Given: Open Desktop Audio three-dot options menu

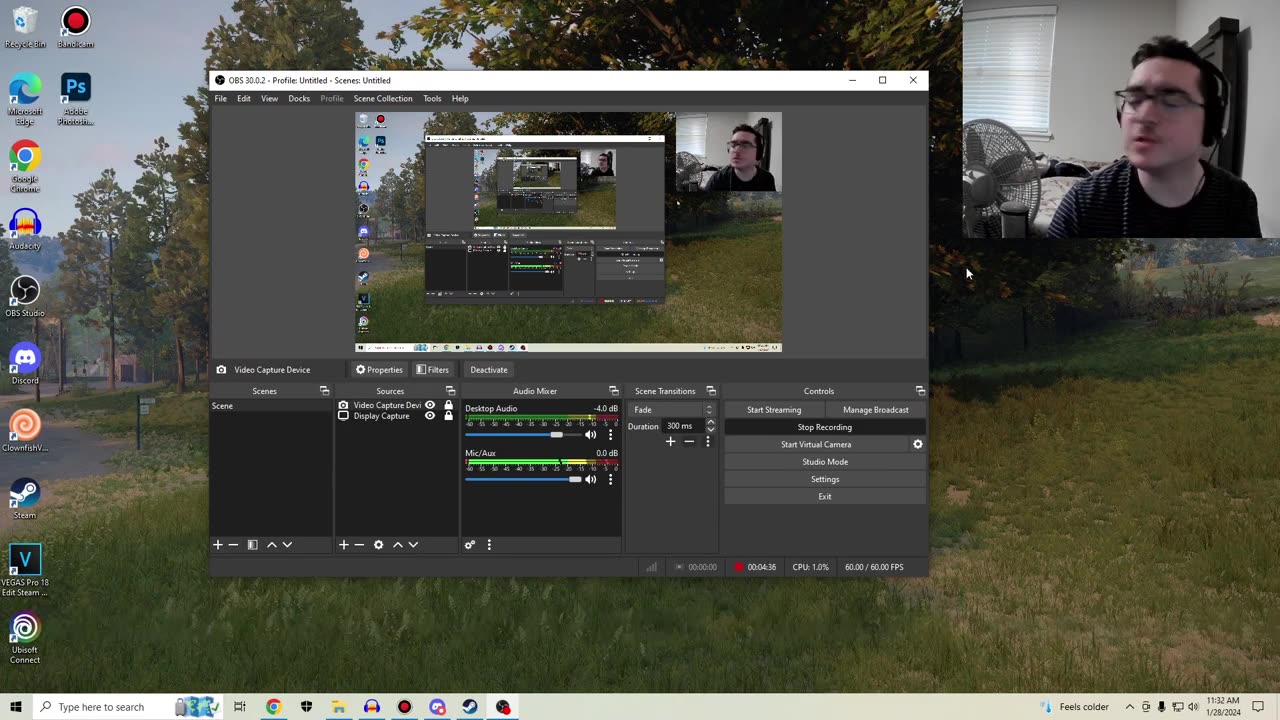Looking at the screenshot, I should pyautogui.click(x=610, y=435).
